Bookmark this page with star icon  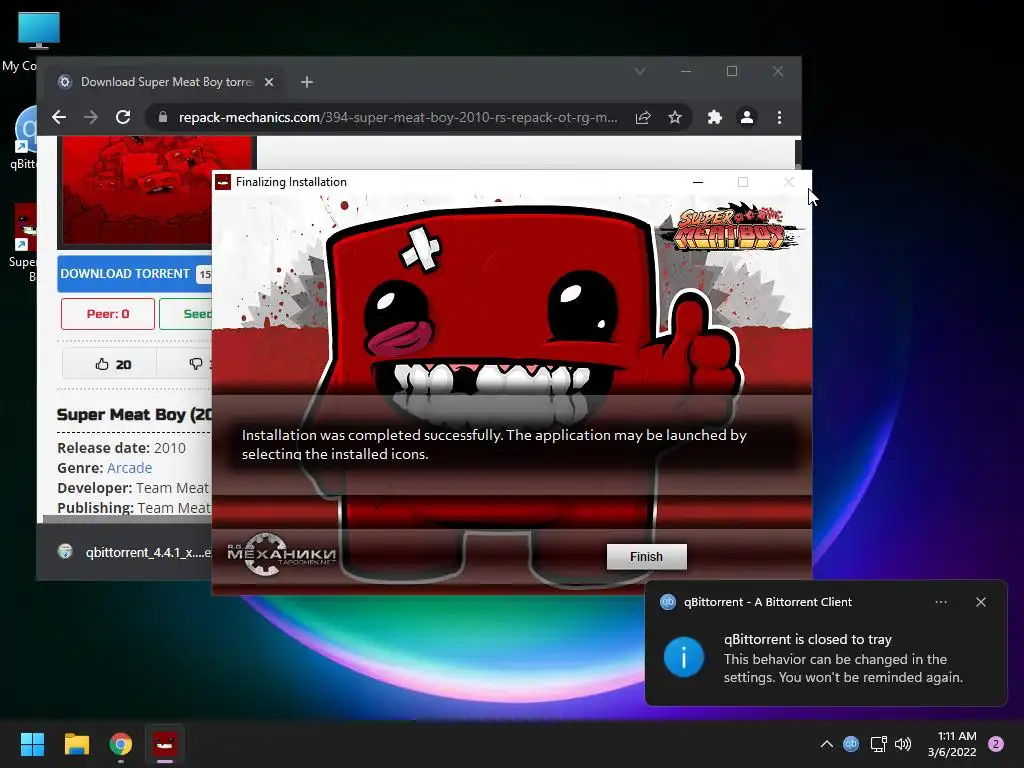[x=675, y=118]
